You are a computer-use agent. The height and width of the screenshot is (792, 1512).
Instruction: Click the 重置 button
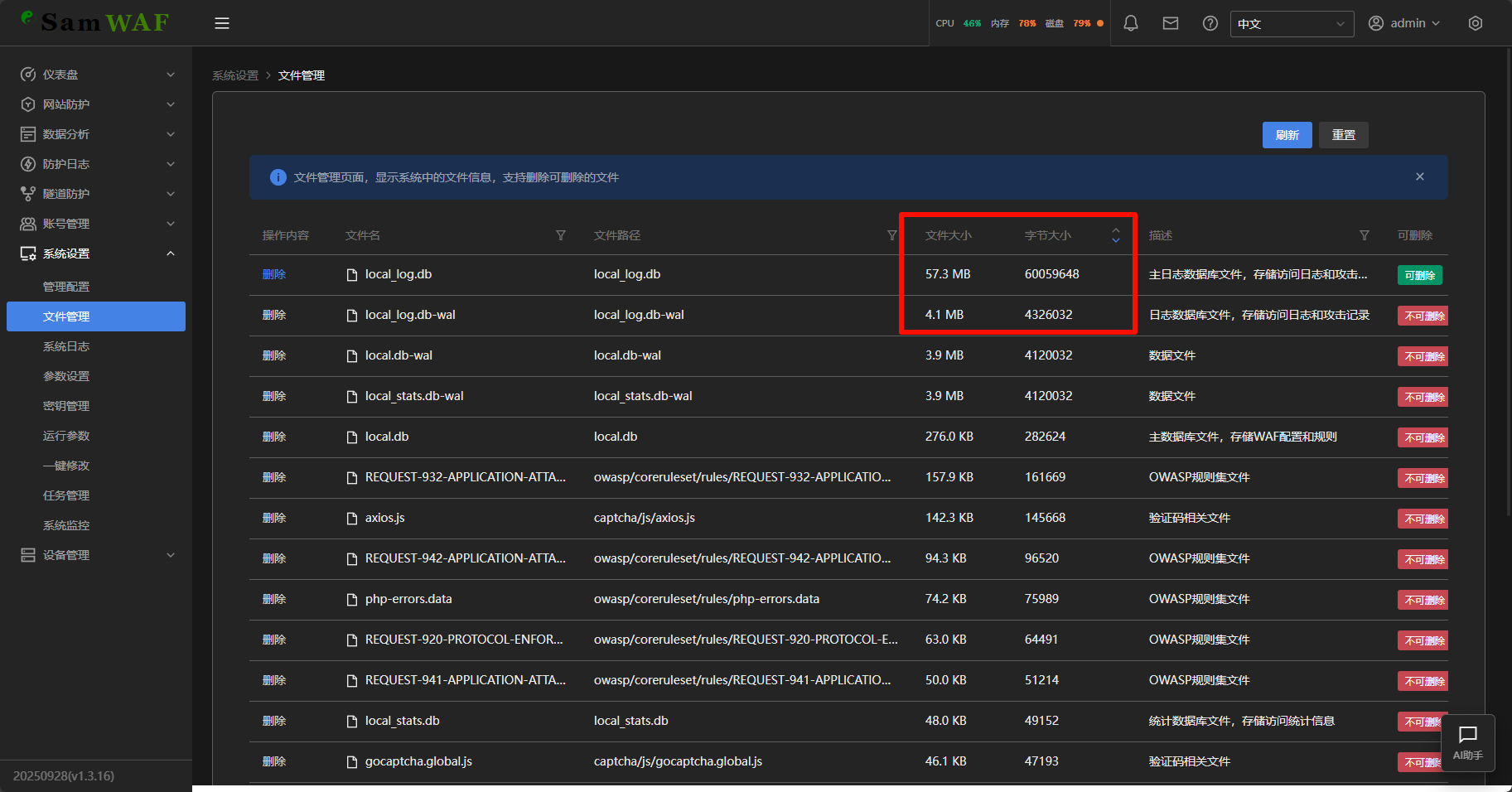coord(1343,135)
